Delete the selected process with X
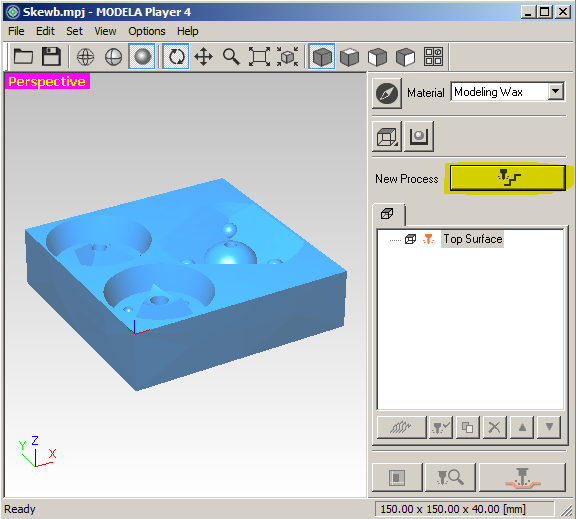Viewport: 576px width, 519px height. click(495, 428)
